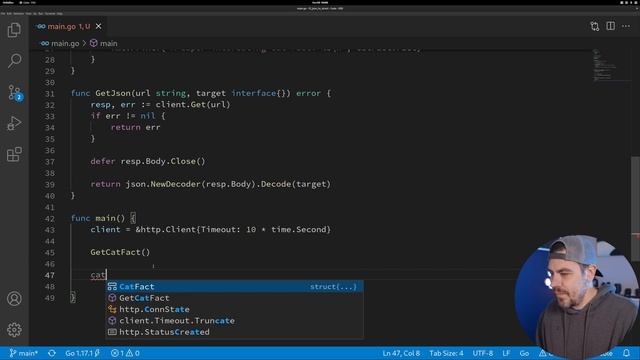Click func main() on line 42
This screenshot has height=360, width=640.
point(103,218)
